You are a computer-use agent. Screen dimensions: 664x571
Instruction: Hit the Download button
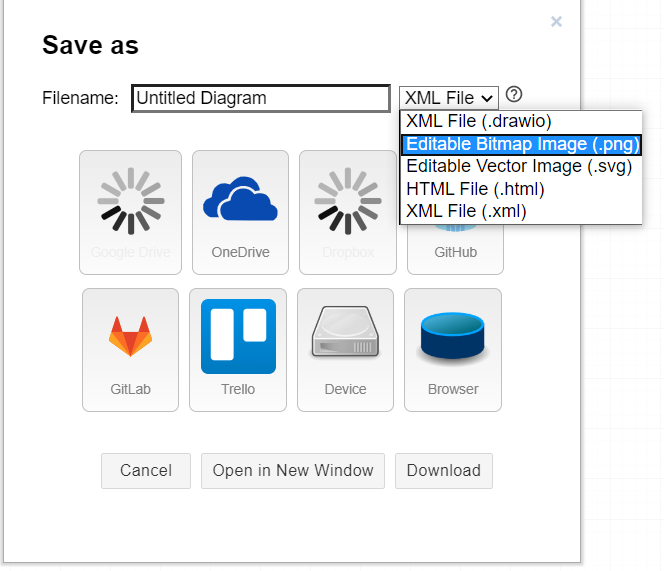(443, 471)
